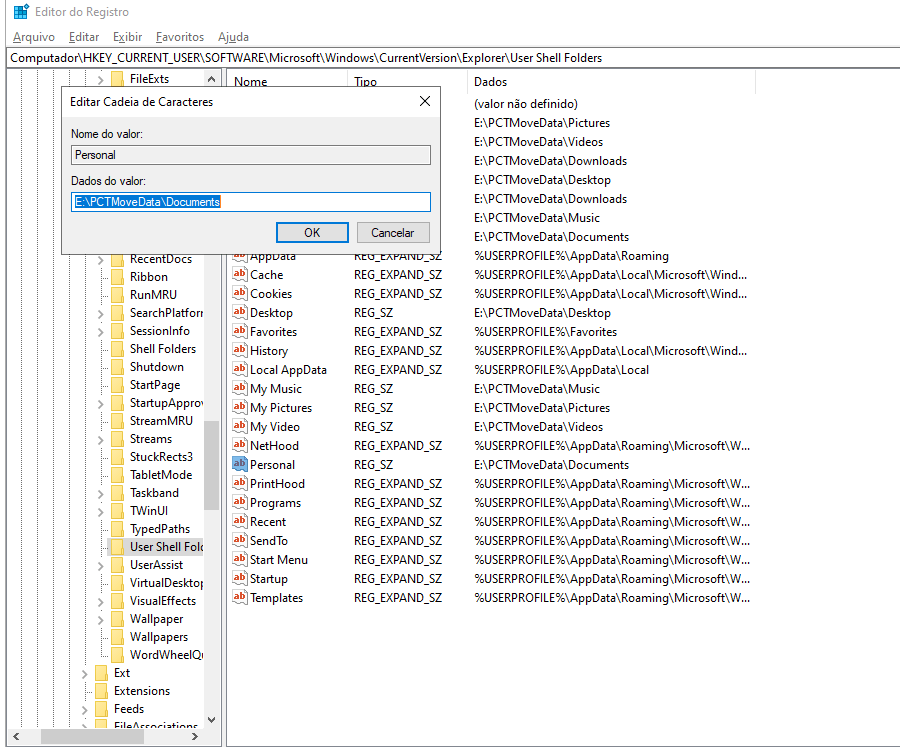
Task: Click the Start Menu value icon
Action: pyautogui.click(x=239, y=560)
